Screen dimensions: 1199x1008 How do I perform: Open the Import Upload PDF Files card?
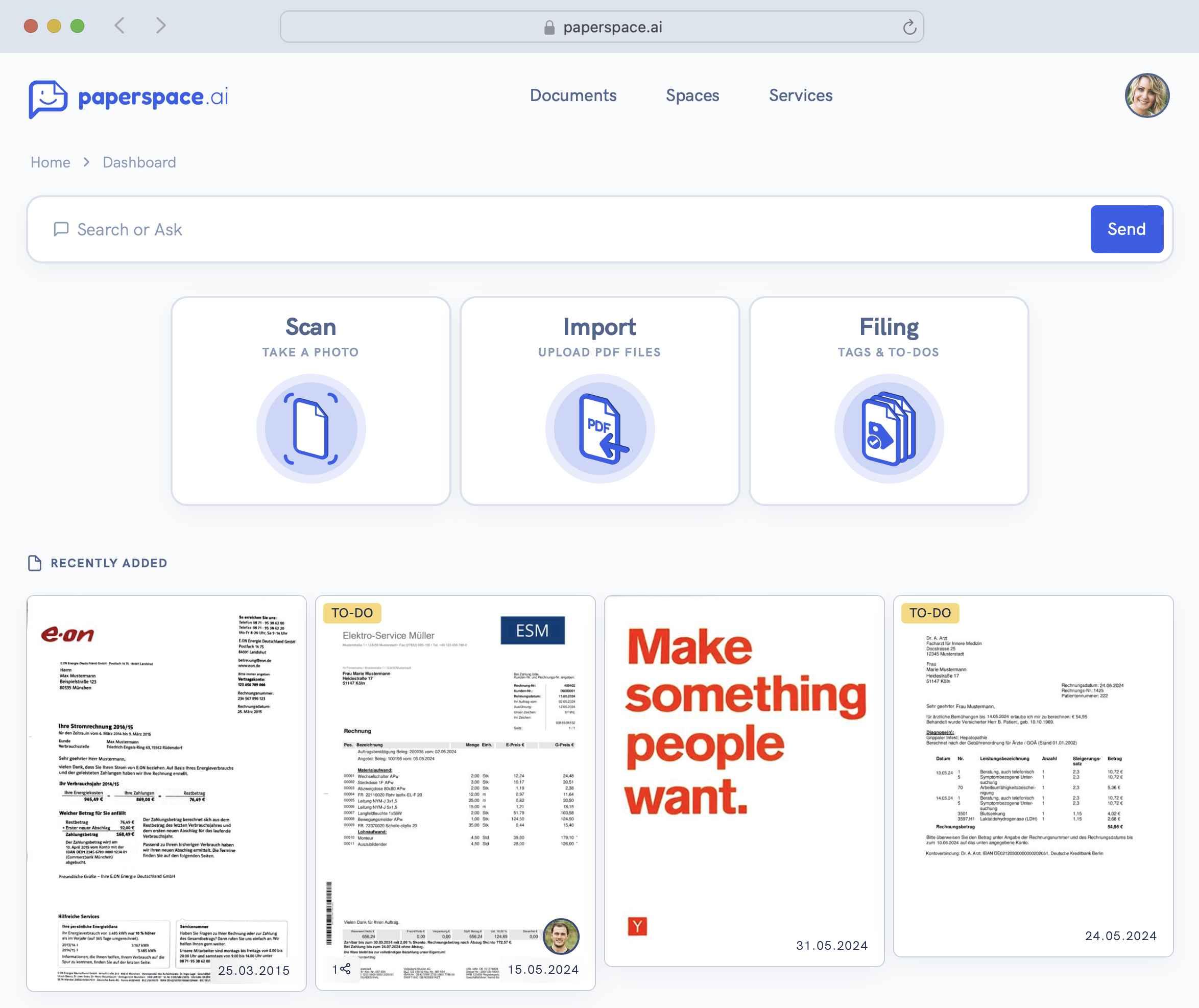pos(599,400)
